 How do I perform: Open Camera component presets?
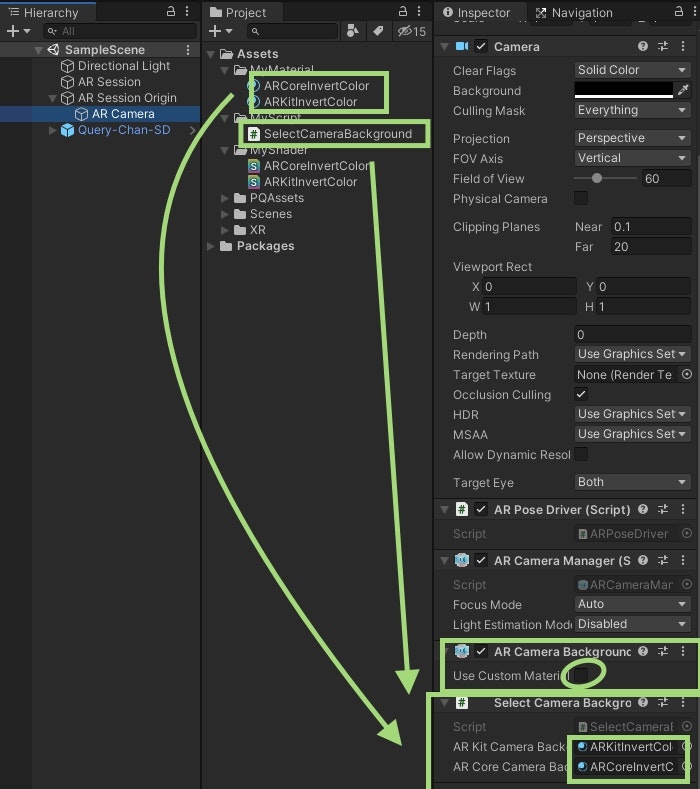[x=663, y=47]
